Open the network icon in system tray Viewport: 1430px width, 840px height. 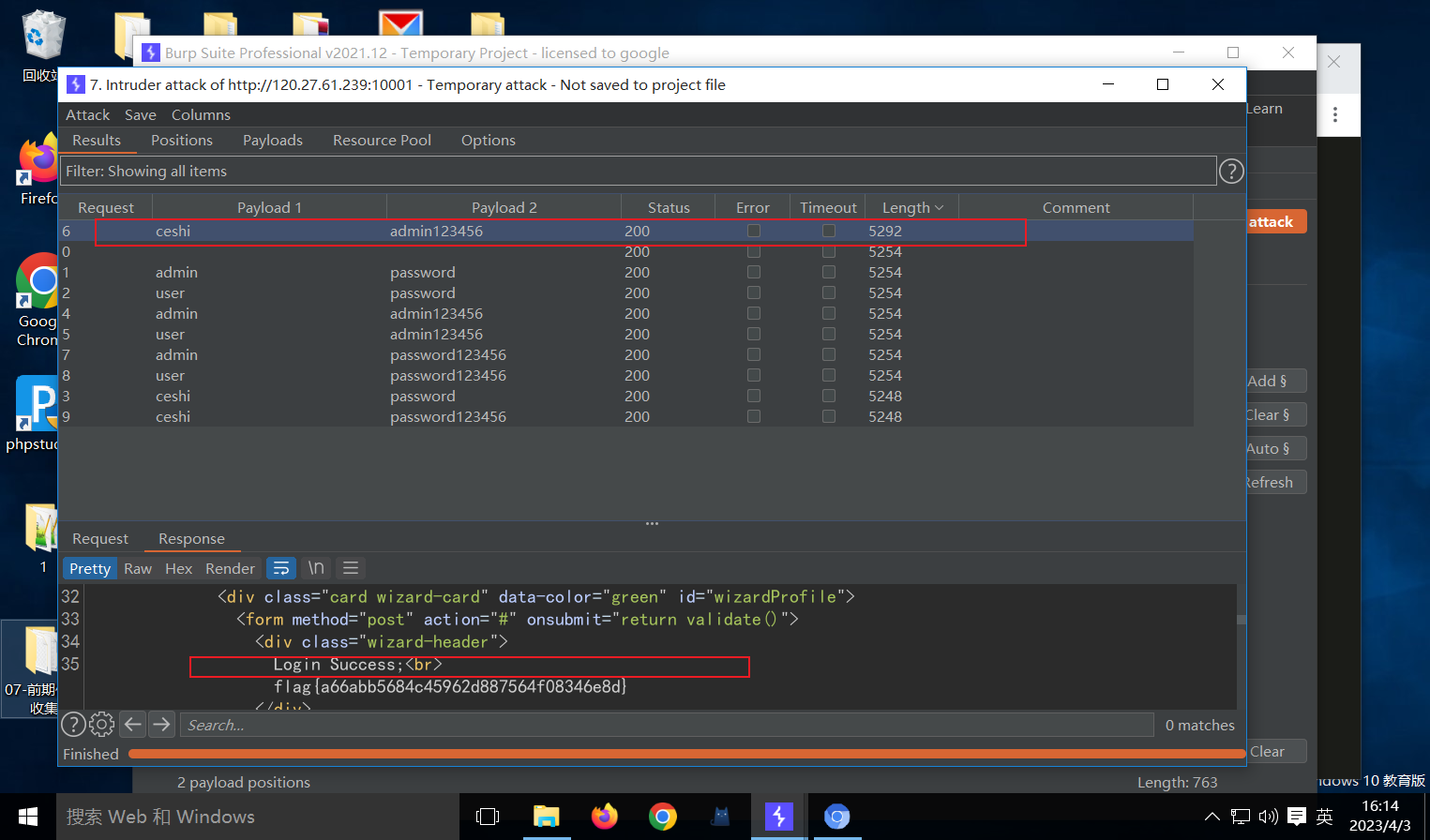[x=1241, y=817]
